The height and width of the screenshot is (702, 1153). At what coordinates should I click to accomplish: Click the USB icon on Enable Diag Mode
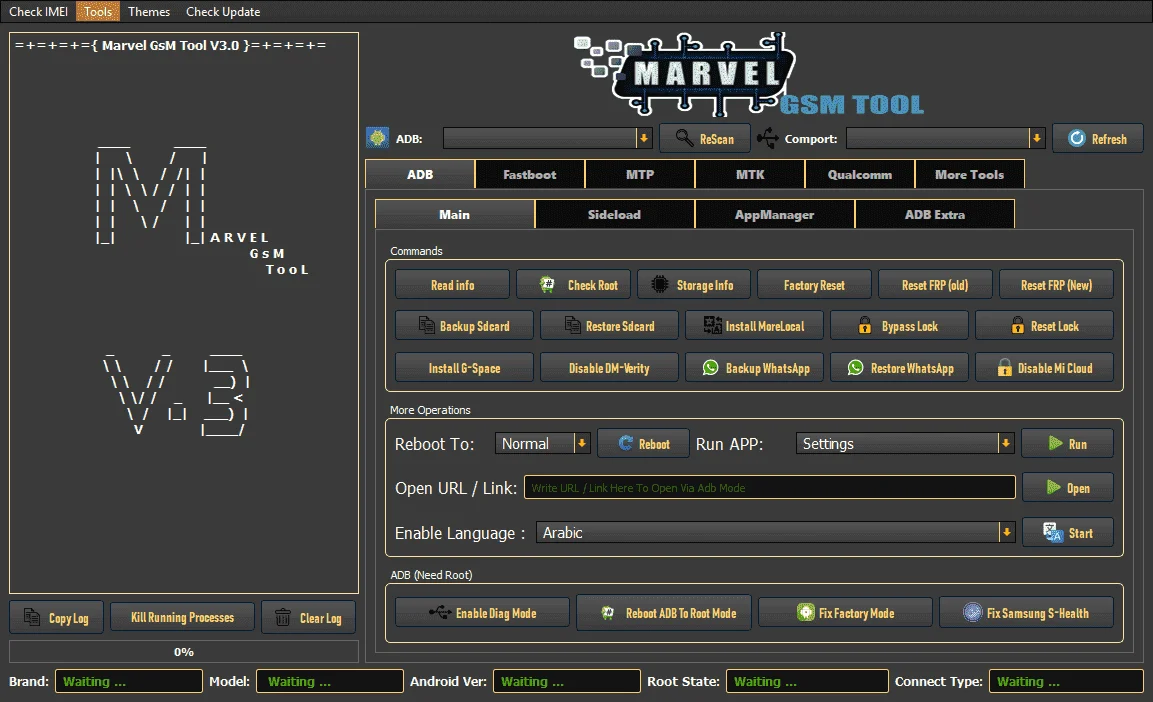coord(440,612)
